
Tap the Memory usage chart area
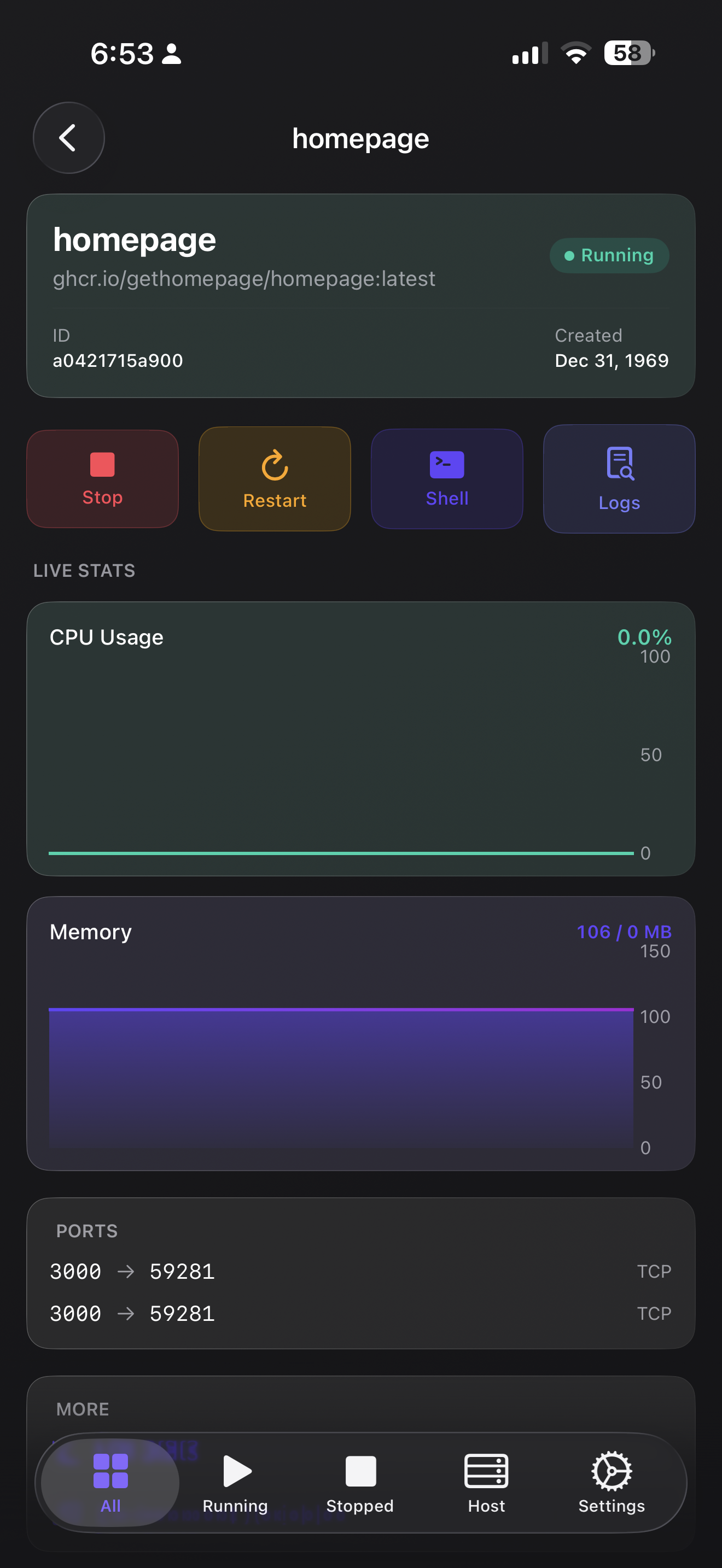[341, 1078]
